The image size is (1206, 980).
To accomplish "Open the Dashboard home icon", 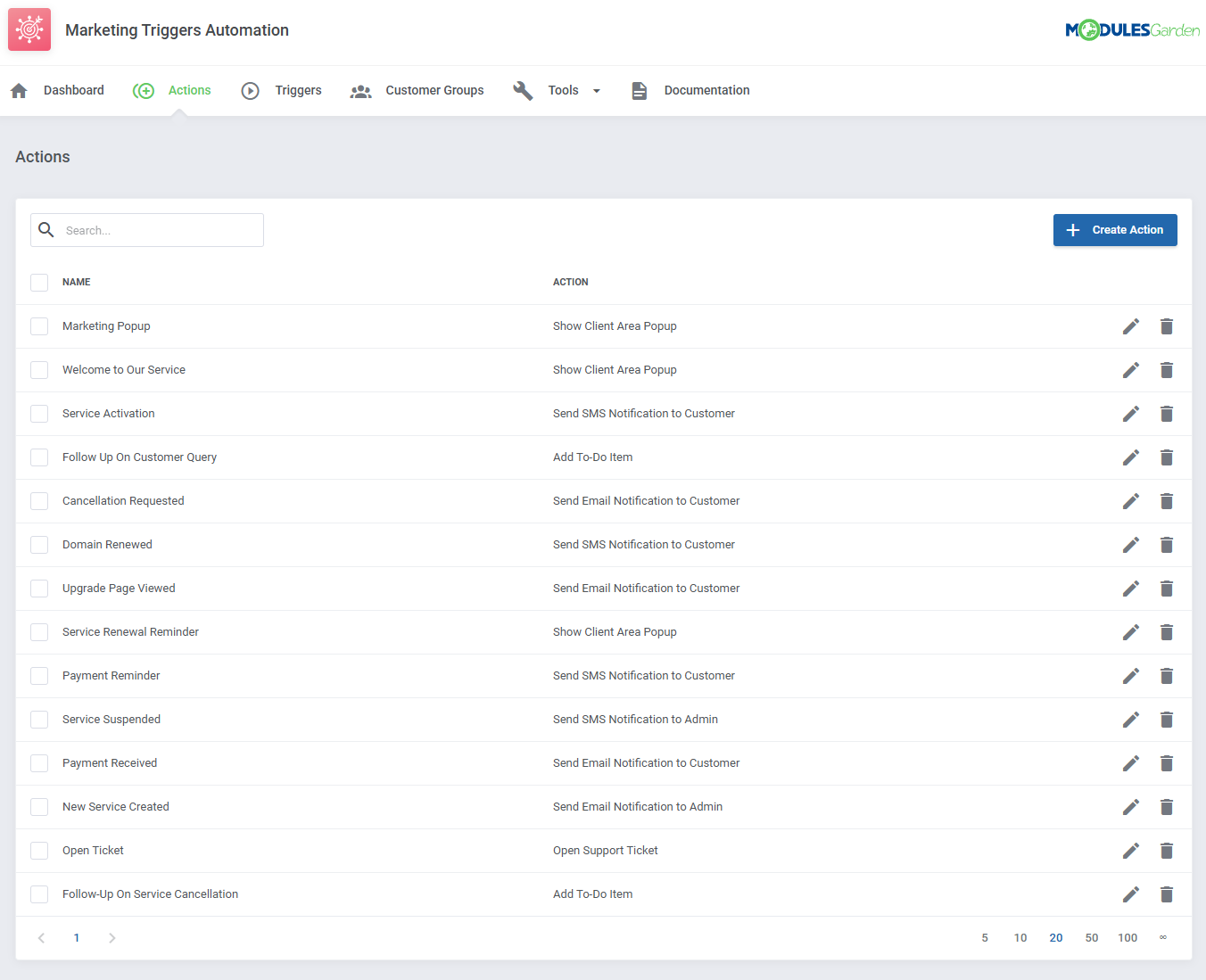I will (19, 90).
